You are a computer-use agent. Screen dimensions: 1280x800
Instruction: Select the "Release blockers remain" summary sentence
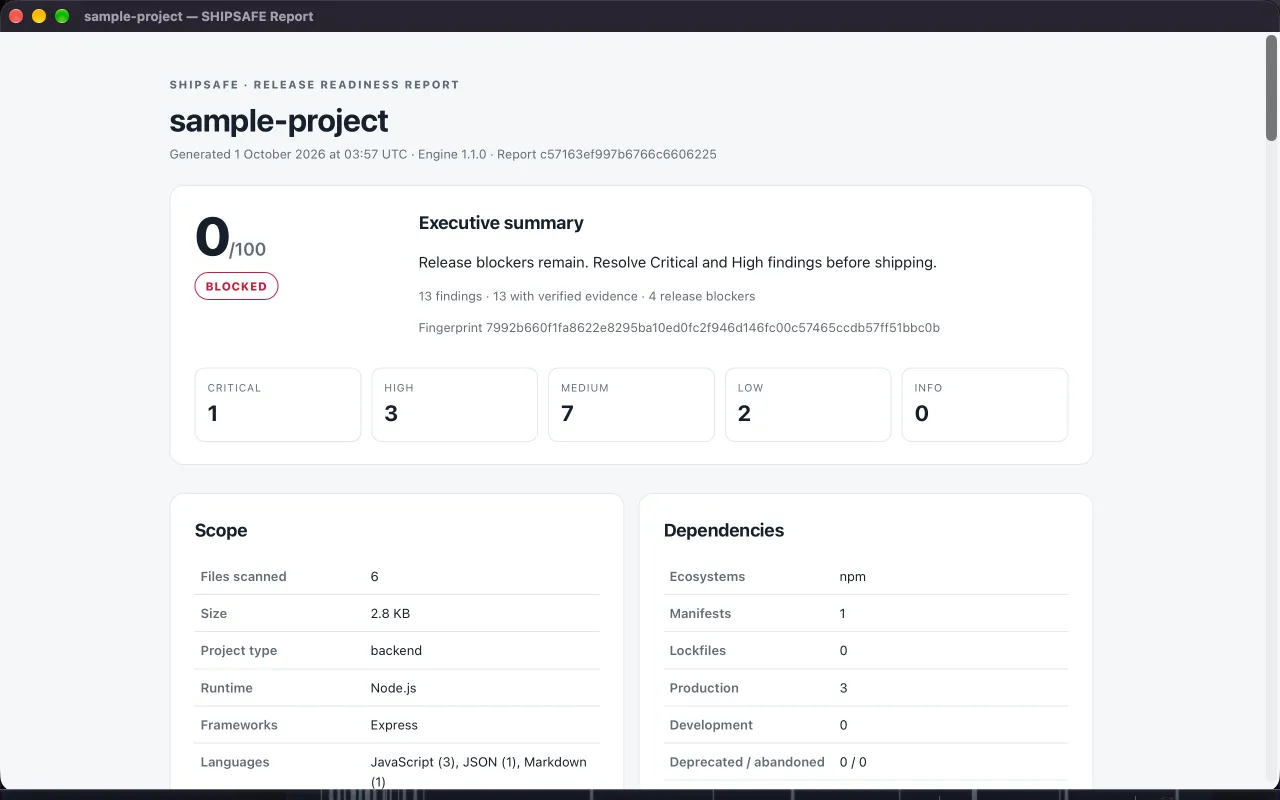[x=677, y=263]
